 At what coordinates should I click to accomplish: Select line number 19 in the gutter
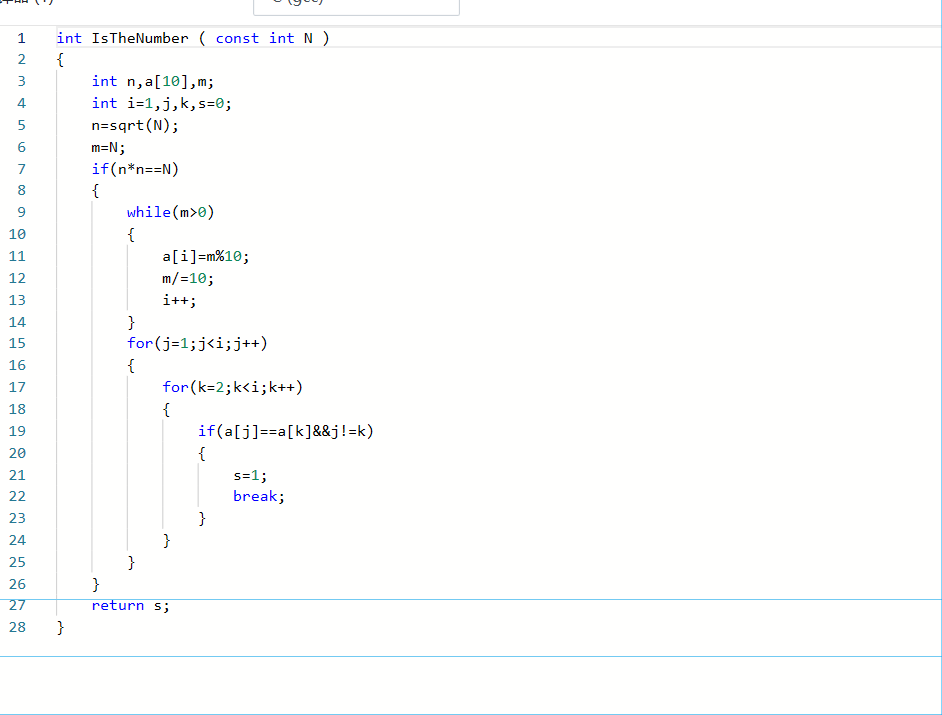pos(17,431)
